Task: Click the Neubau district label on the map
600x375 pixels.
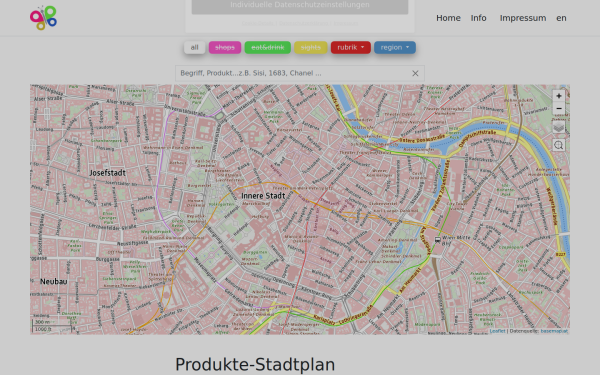Action: (54, 281)
